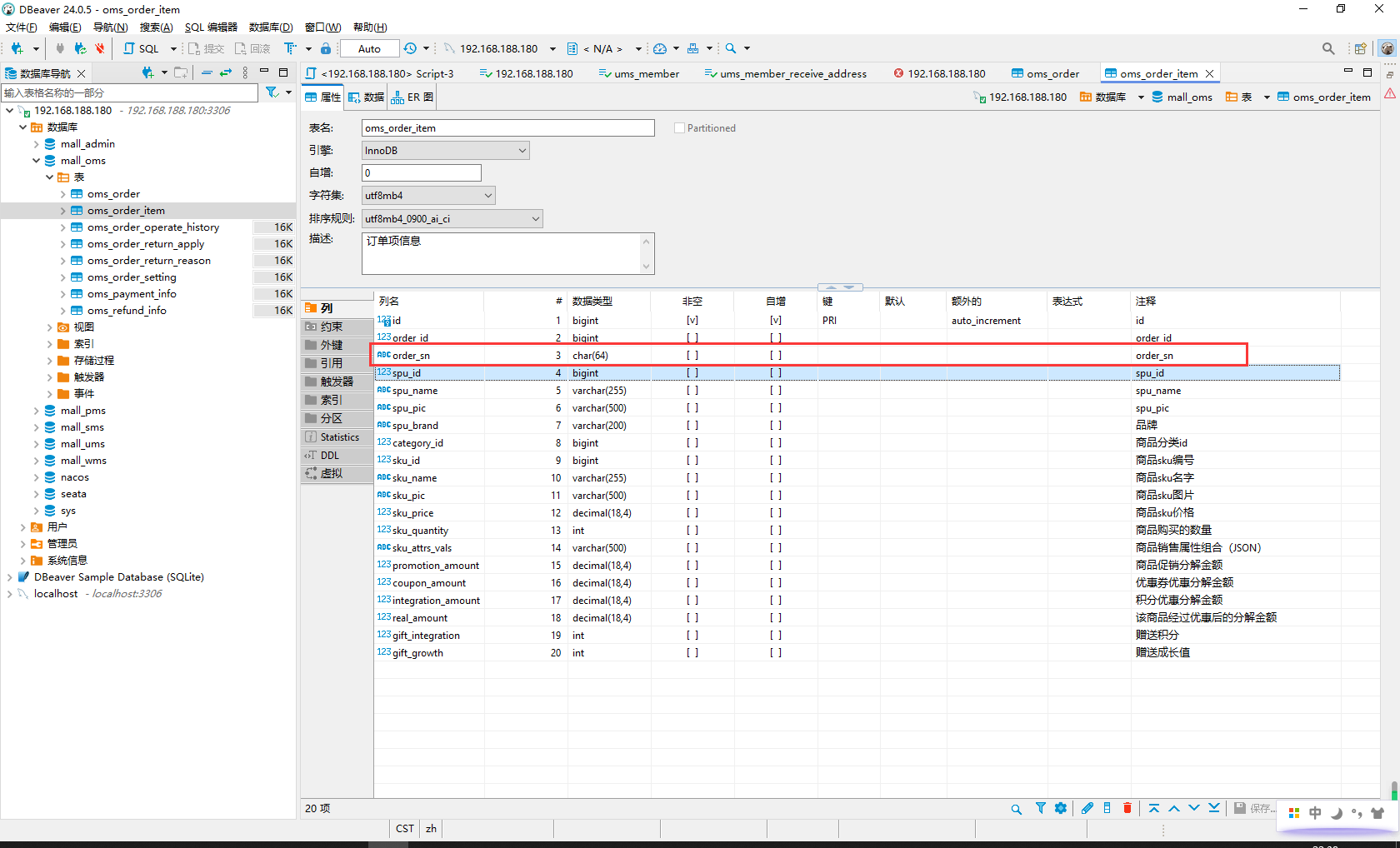
Task: Click the navigator table name filter field
Action: (130, 92)
